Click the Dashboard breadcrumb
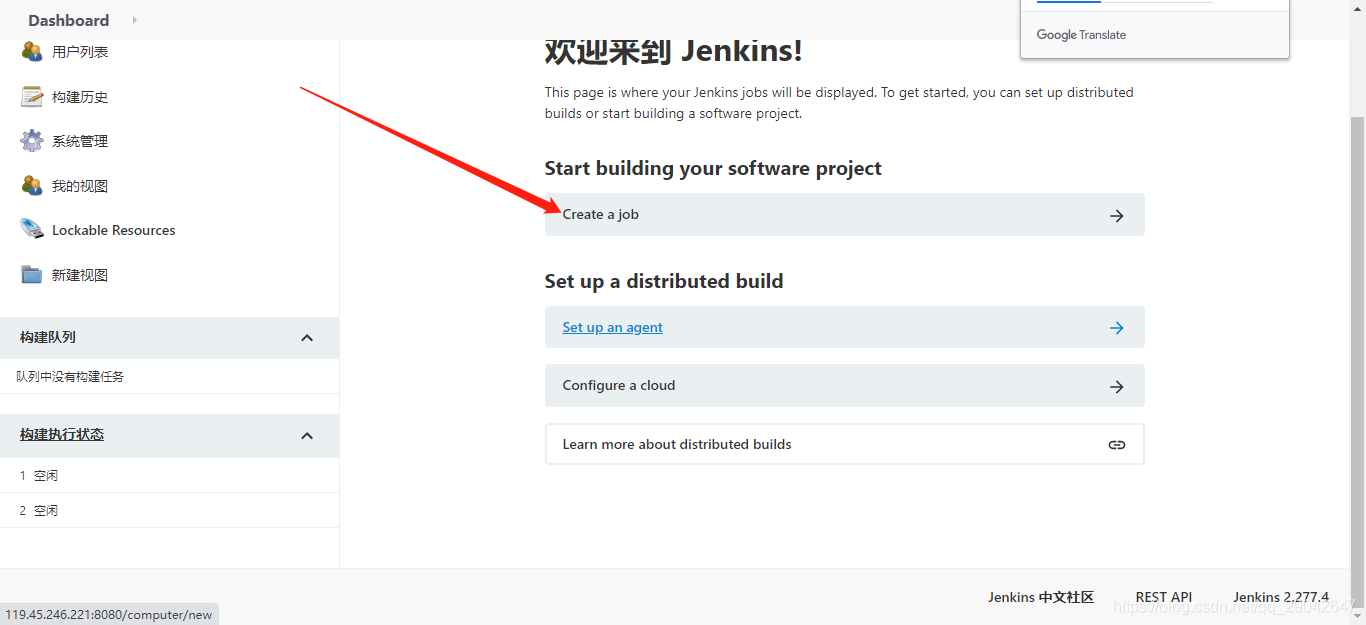The width and height of the screenshot is (1366, 625). (x=69, y=20)
